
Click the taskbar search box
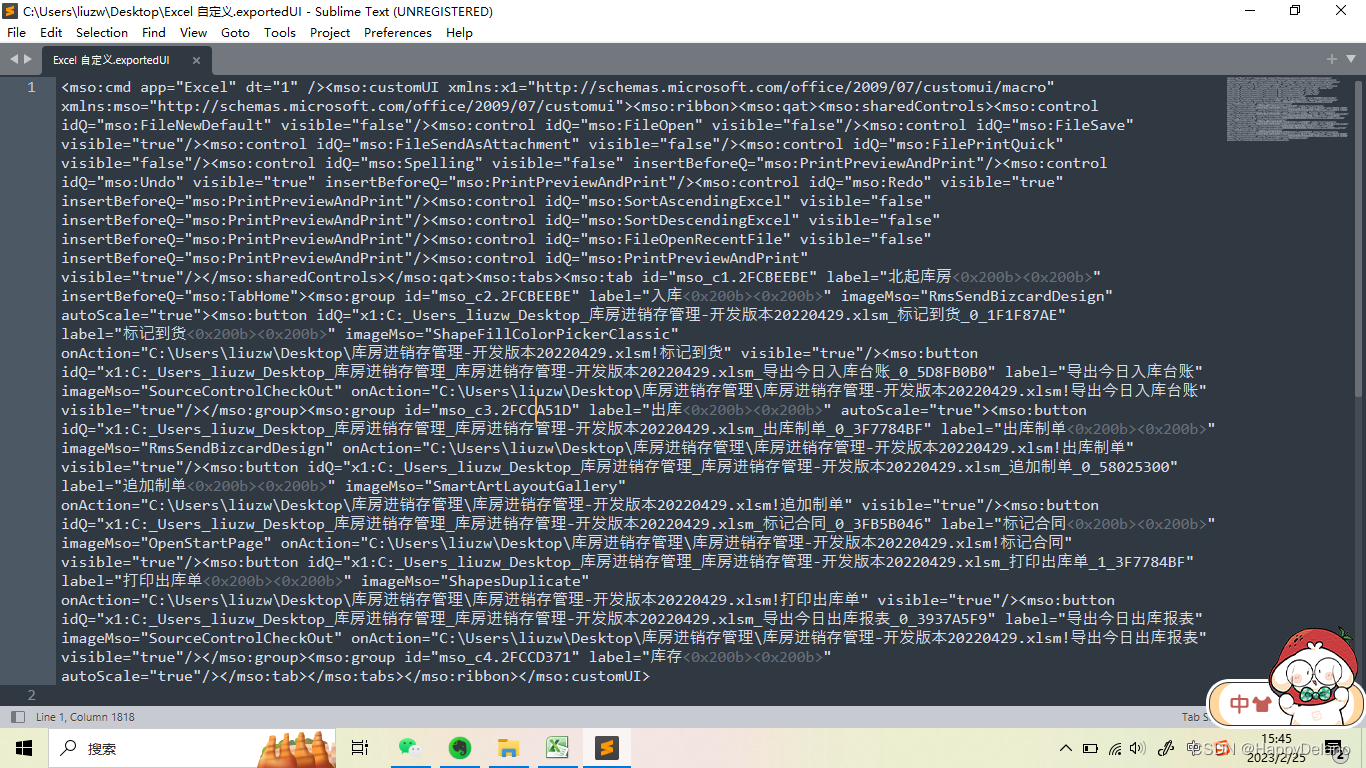(190, 748)
